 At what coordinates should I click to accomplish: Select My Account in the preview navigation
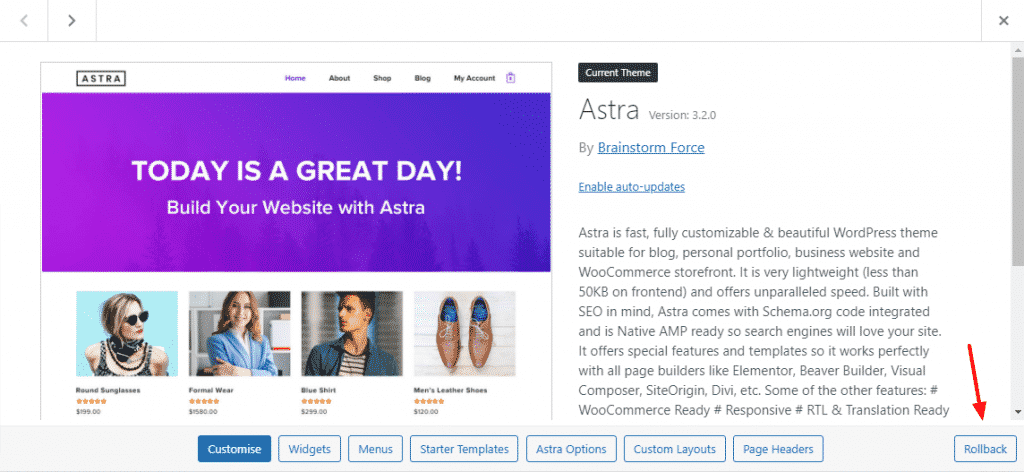tap(475, 78)
